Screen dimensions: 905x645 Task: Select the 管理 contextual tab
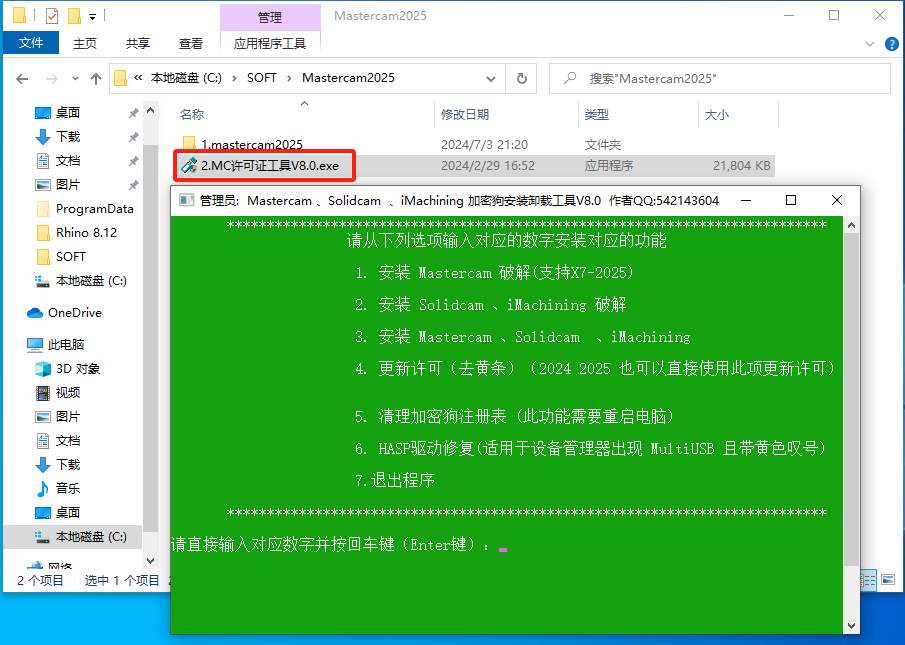point(270,17)
